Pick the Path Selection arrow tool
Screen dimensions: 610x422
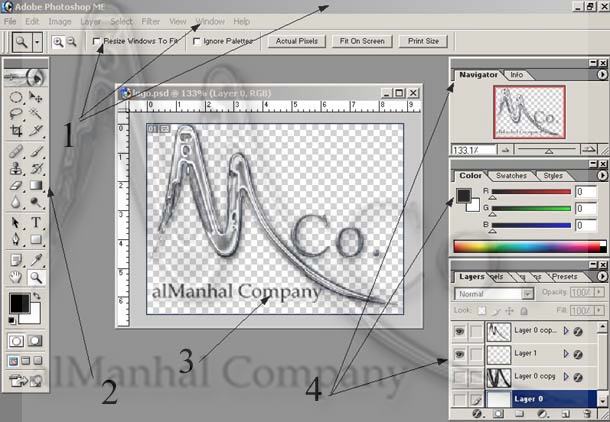[16, 222]
